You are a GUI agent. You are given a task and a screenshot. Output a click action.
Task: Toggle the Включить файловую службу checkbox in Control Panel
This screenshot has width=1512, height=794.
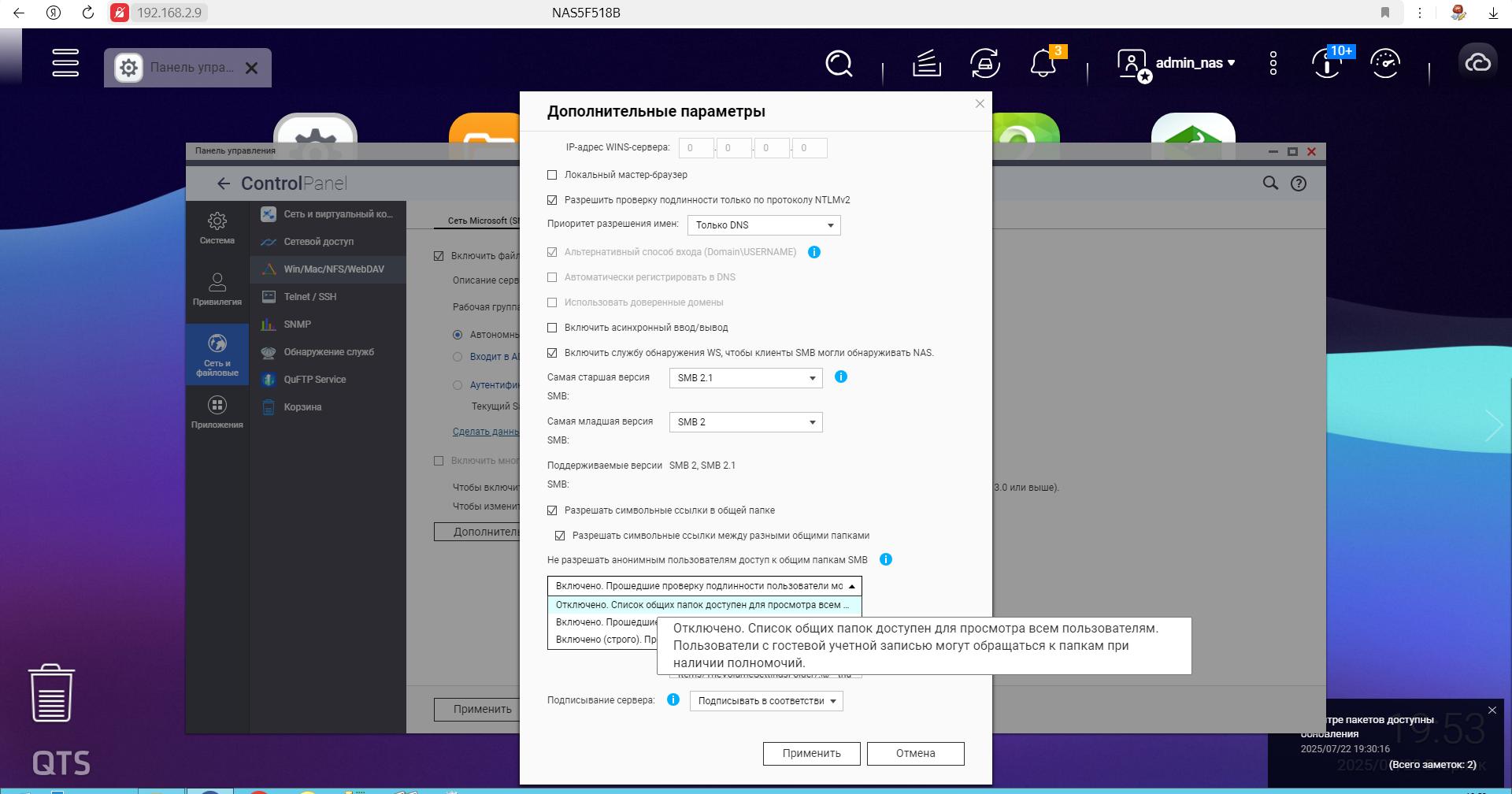pyautogui.click(x=439, y=256)
